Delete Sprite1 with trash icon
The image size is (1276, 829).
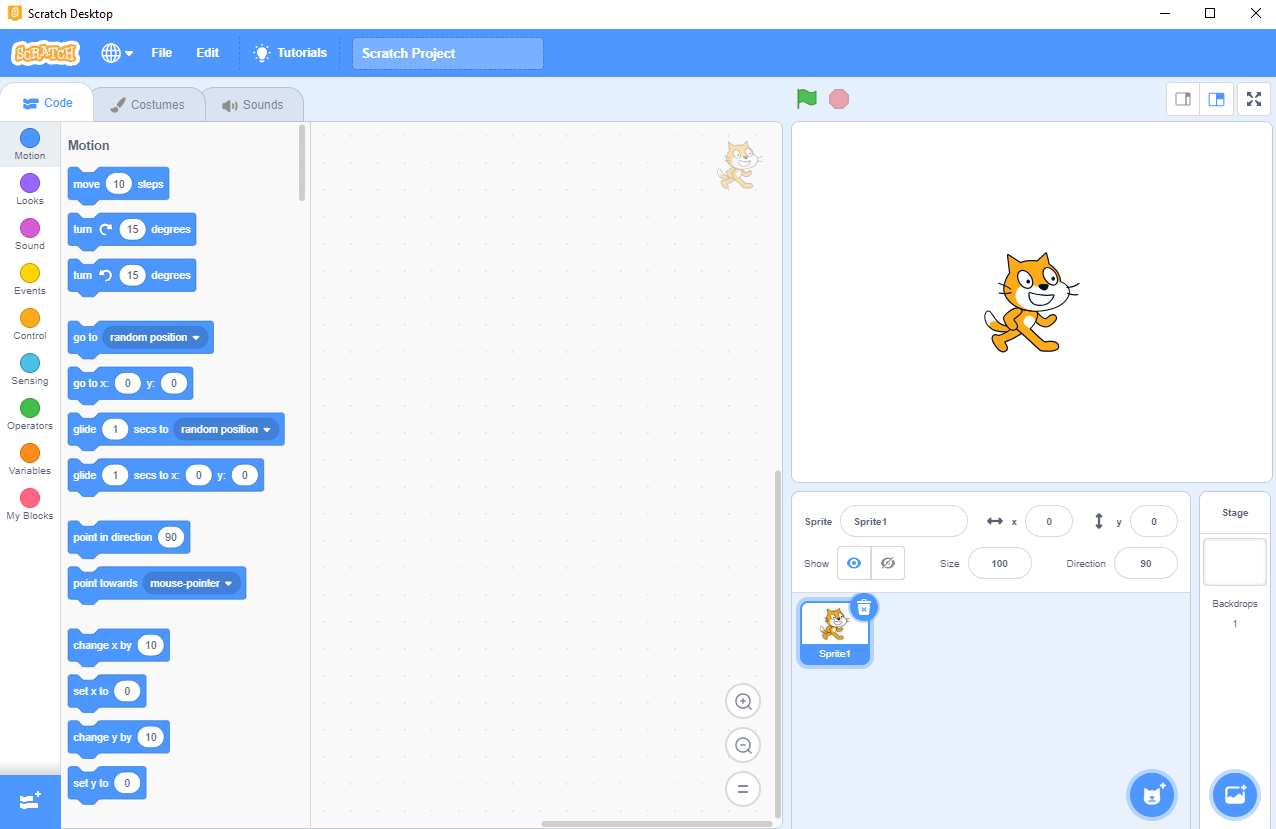864,607
